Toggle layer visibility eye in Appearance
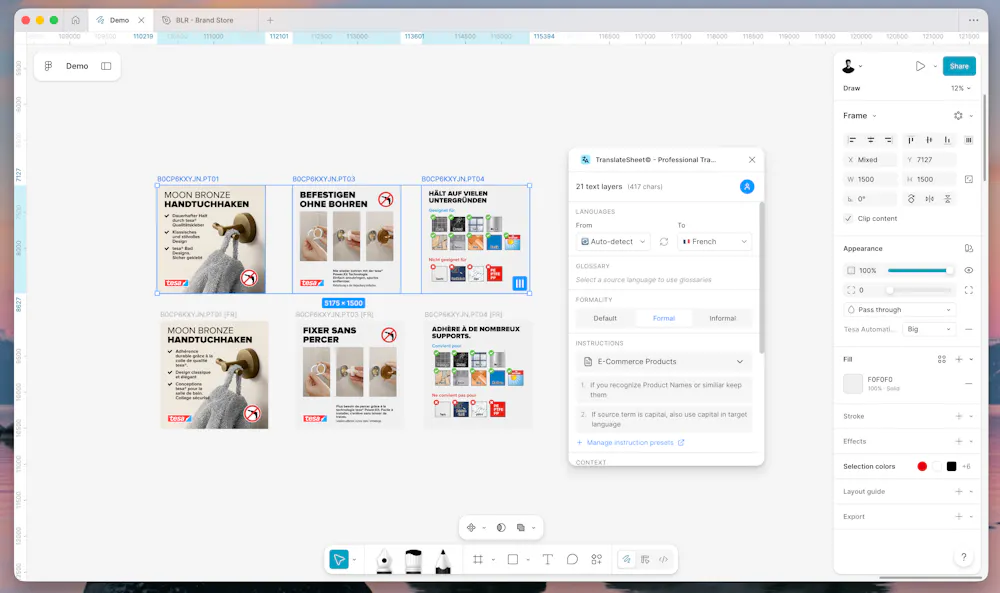 (x=968, y=270)
